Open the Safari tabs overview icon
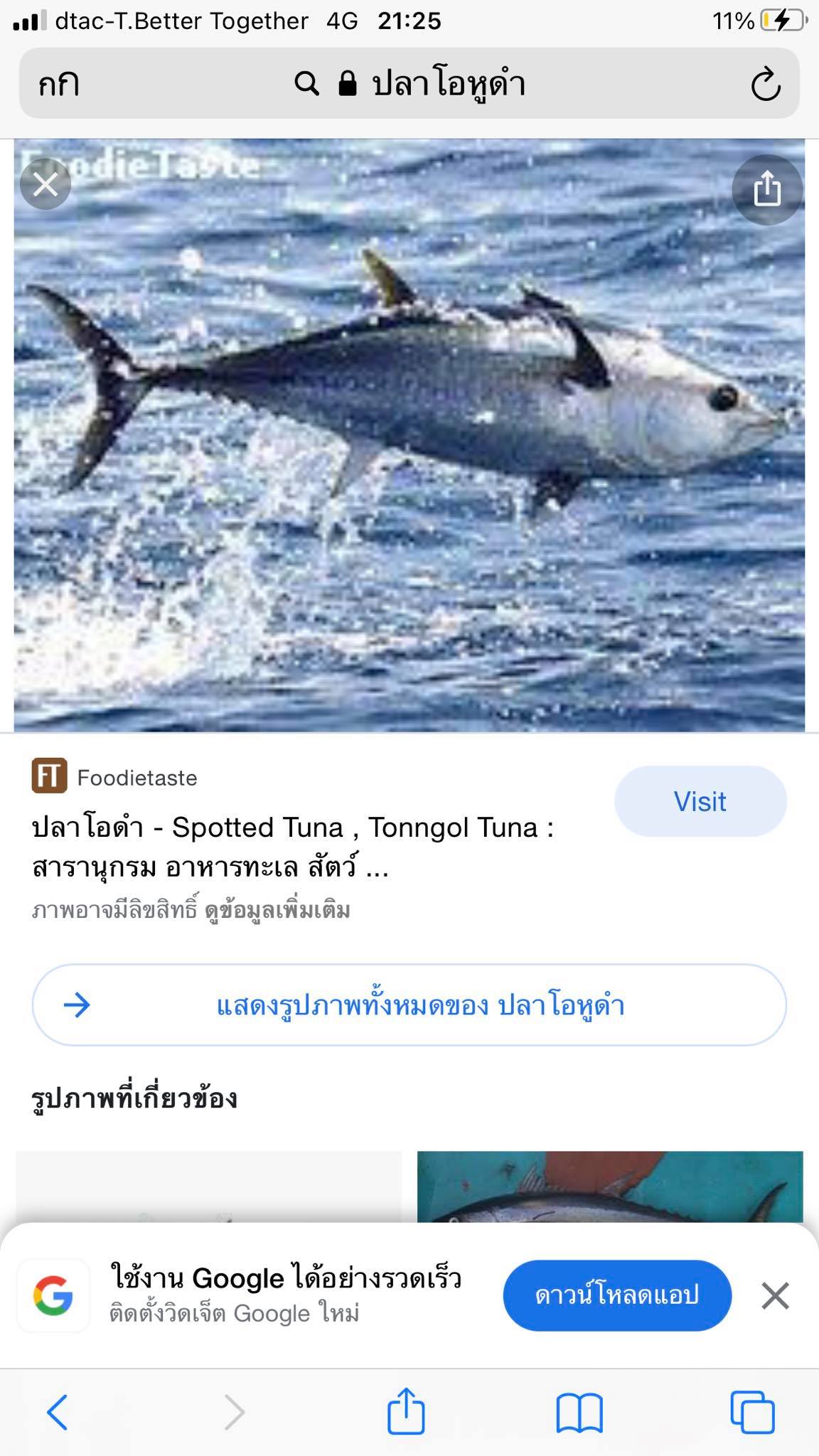The height and width of the screenshot is (1456, 819). [753, 1411]
